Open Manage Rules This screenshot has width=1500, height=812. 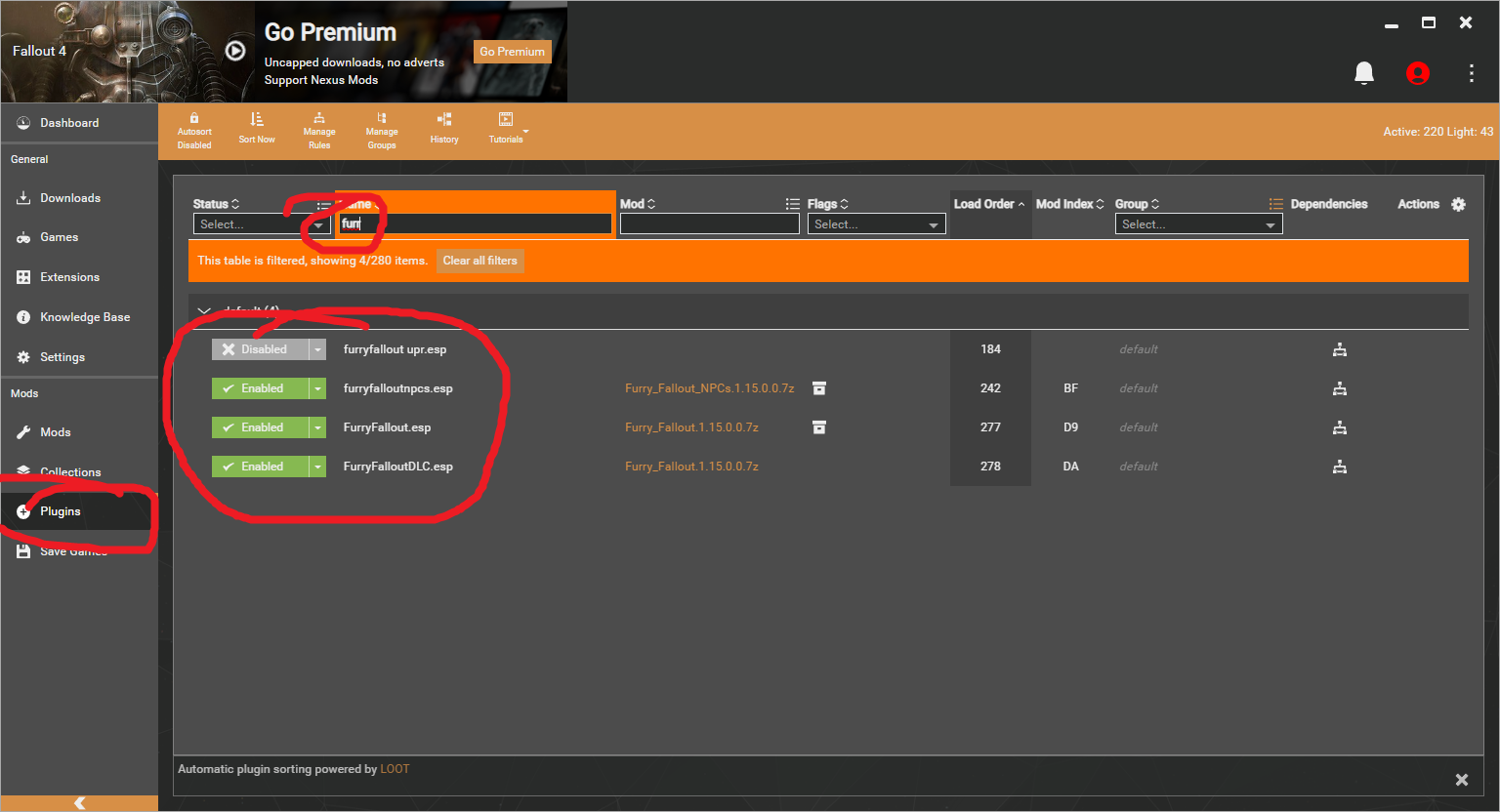[319, 131]
